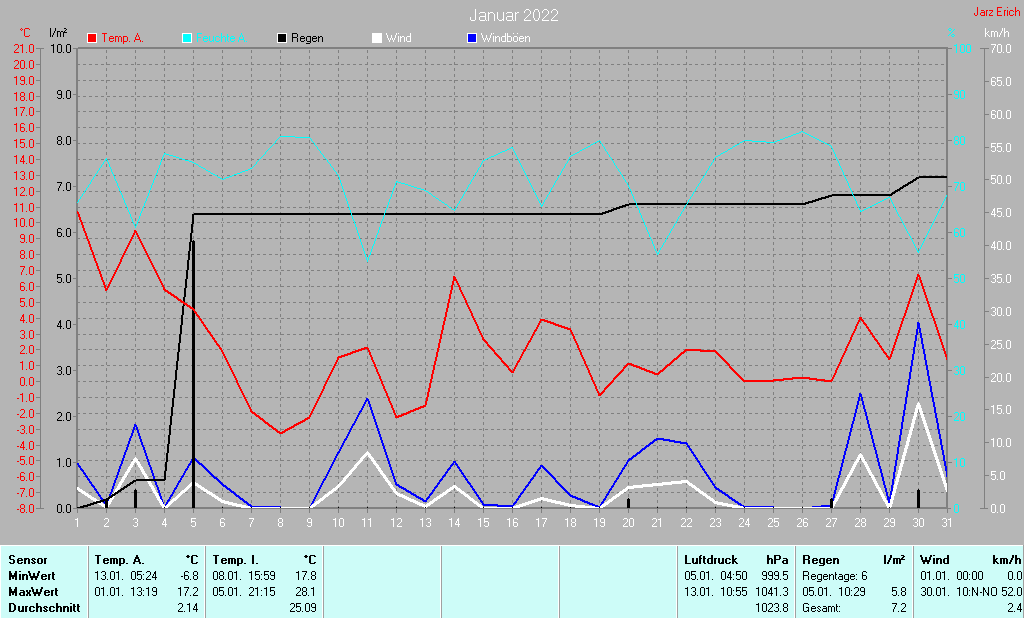
Task: Click the black Regen legend swatch
Action: coord(282,38)
